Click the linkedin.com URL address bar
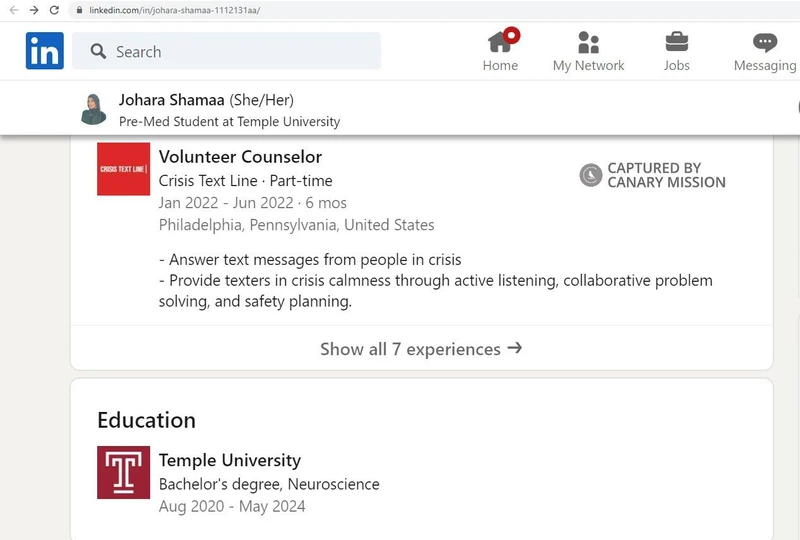The width and height of the screenshot is (800, 540). pyautogui.click(x=434, y=10)
